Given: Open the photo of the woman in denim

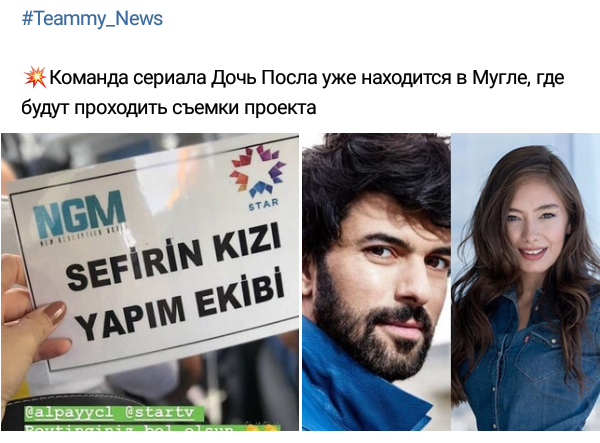Looking at the screenshot, I should [x=525, y=282].
